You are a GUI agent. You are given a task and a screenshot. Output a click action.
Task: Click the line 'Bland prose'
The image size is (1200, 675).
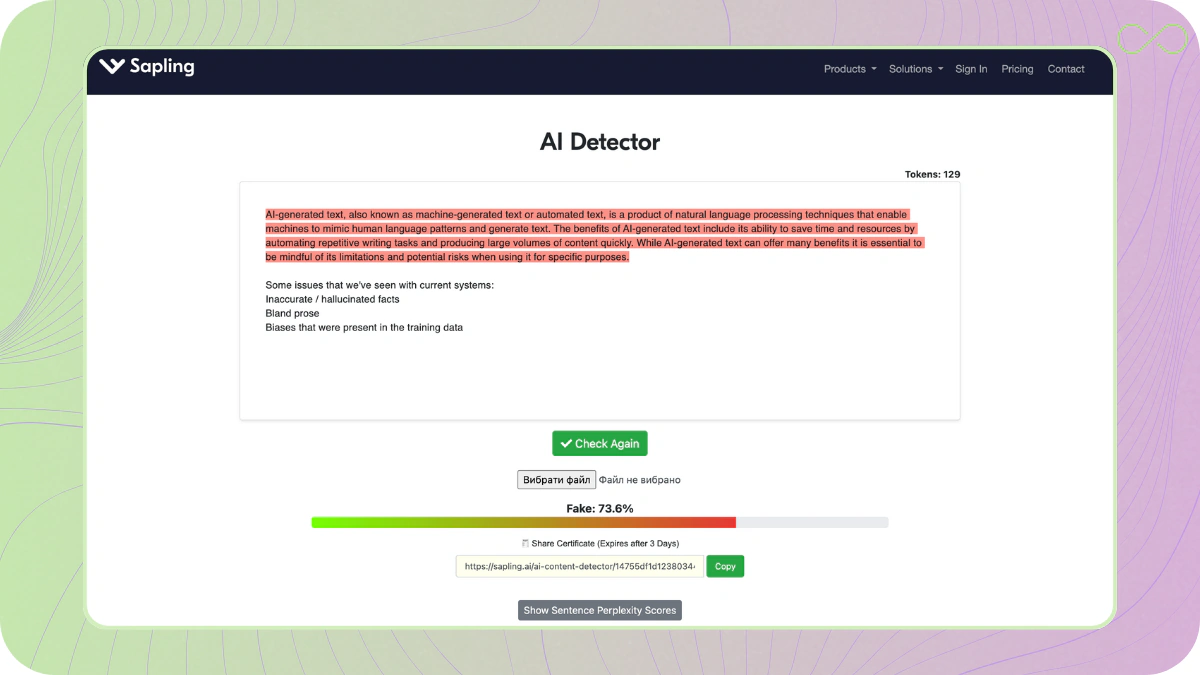(x=292, y=313)
